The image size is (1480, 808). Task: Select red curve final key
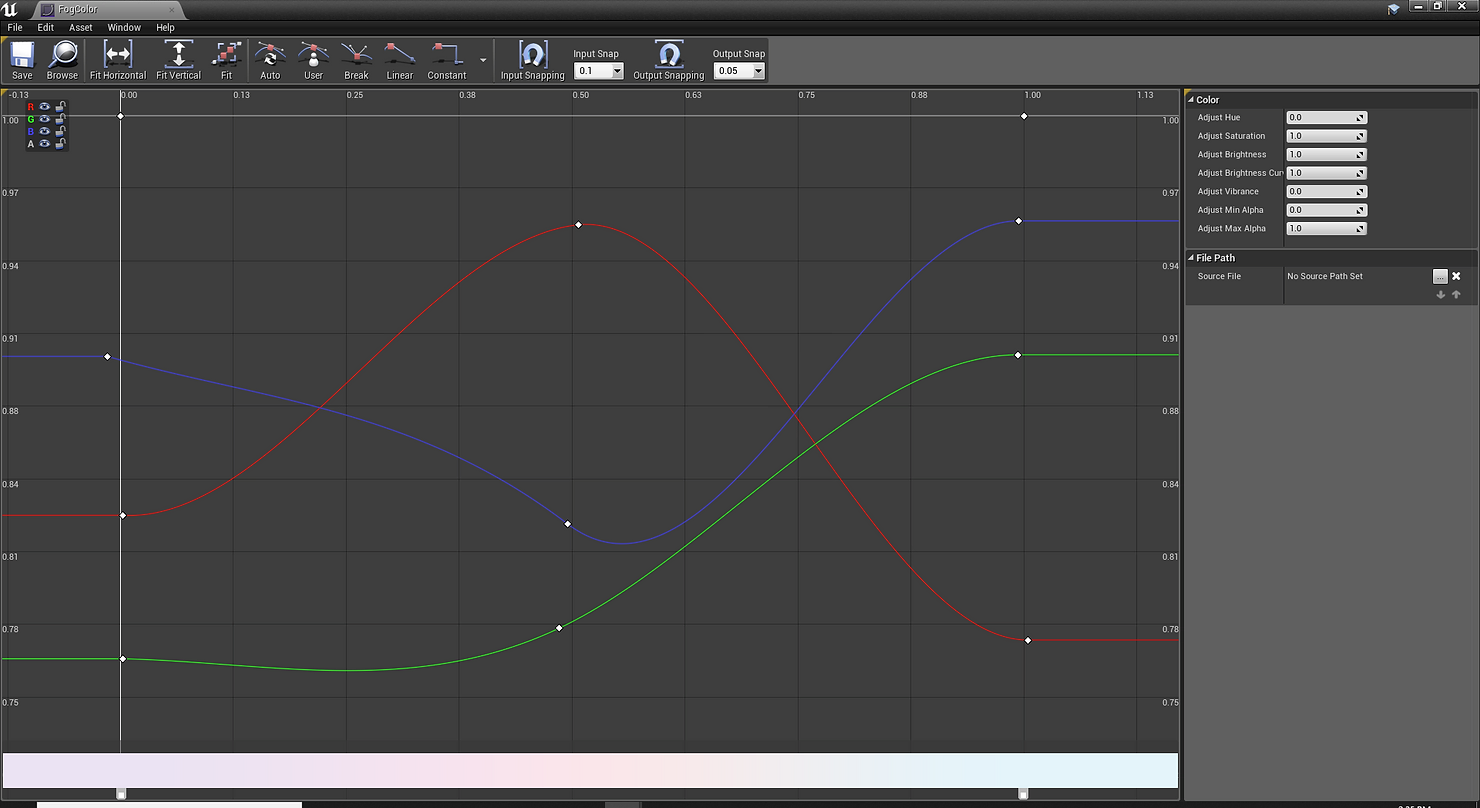click(x=1028, y=640)
